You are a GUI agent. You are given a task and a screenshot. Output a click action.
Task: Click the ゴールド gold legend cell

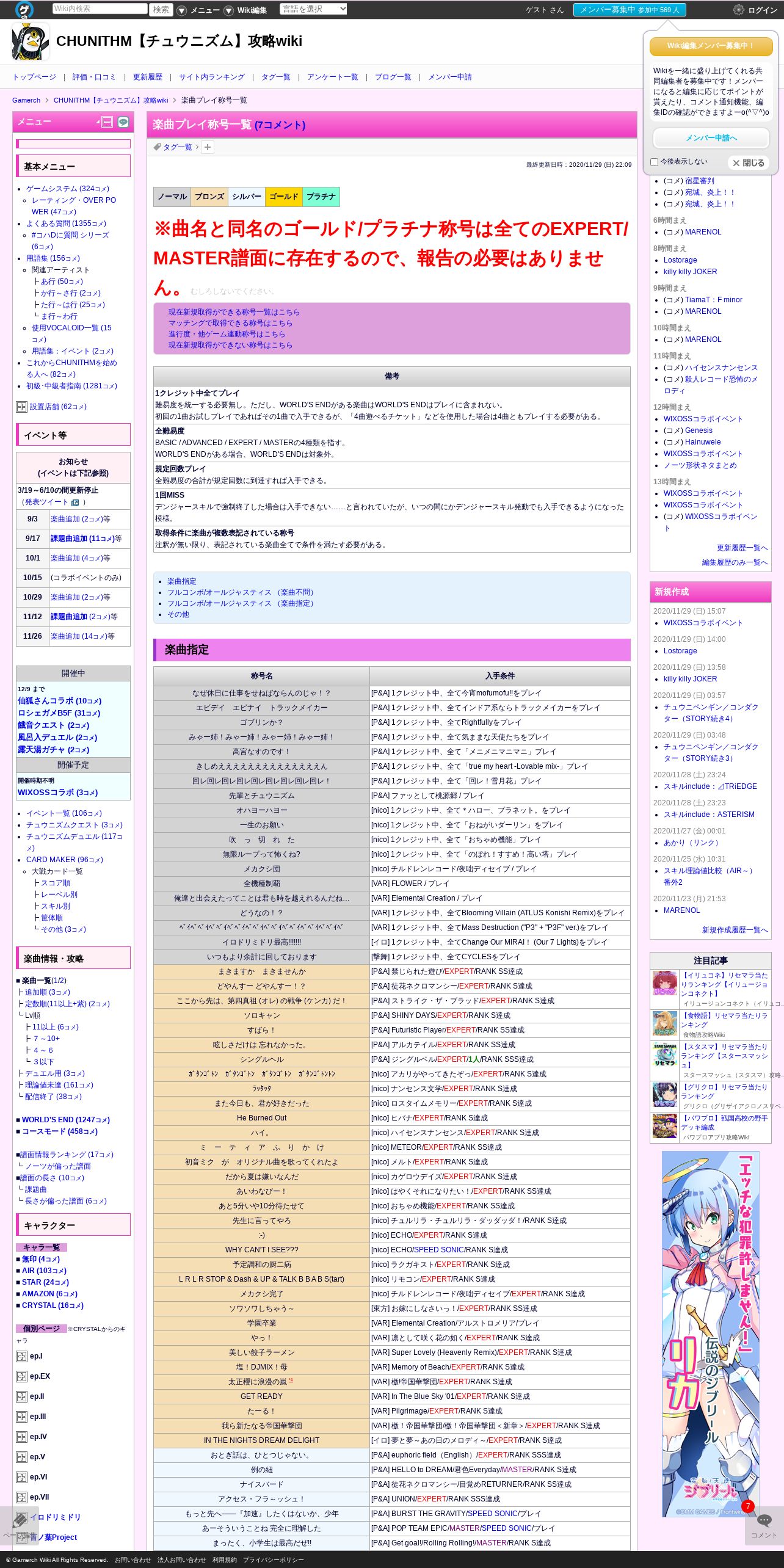point(284,197)
